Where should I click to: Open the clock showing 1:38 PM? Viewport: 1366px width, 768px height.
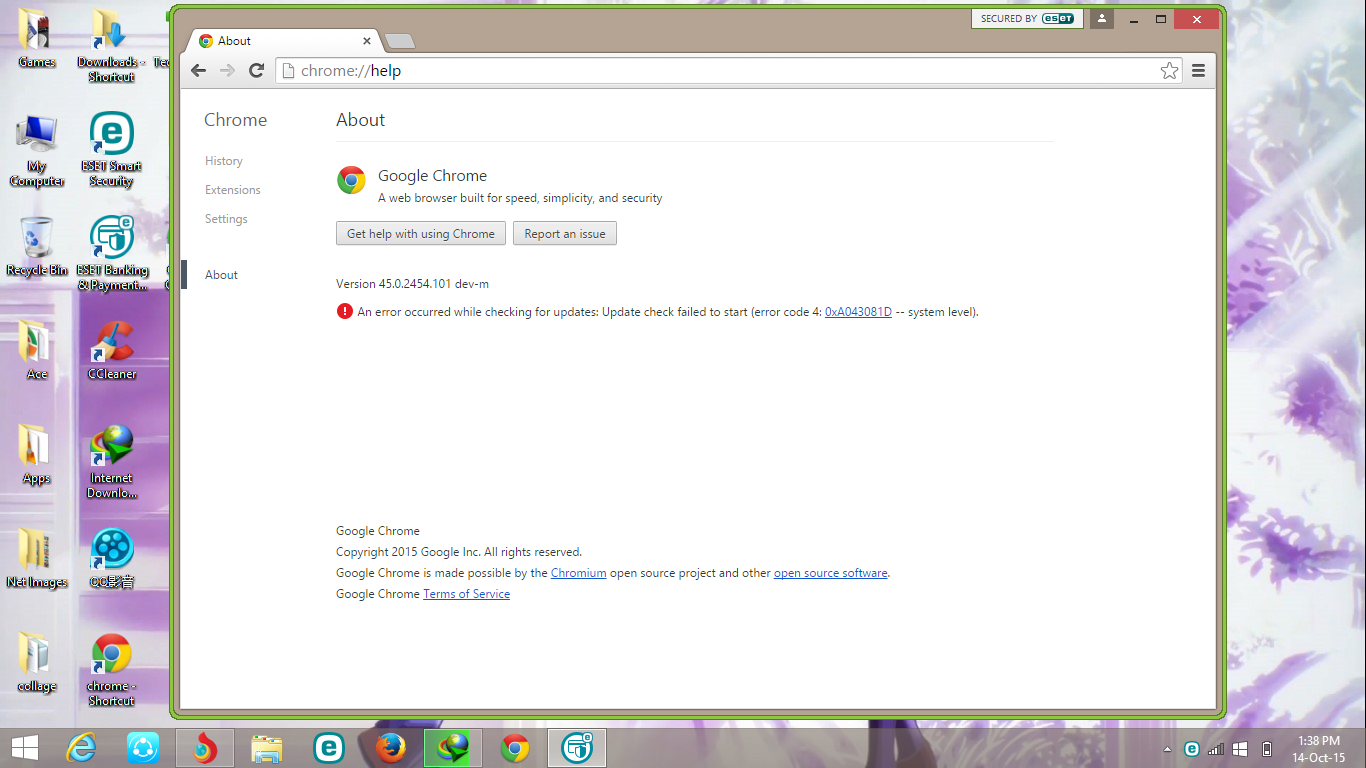point(1318,748)
